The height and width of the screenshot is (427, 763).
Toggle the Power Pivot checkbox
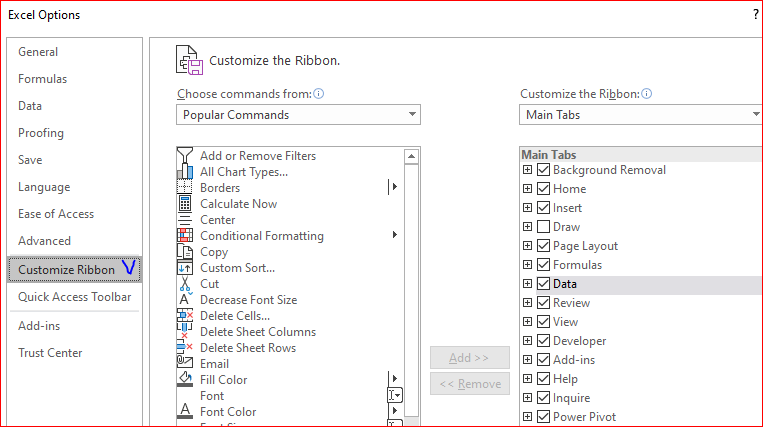[543, 417]
